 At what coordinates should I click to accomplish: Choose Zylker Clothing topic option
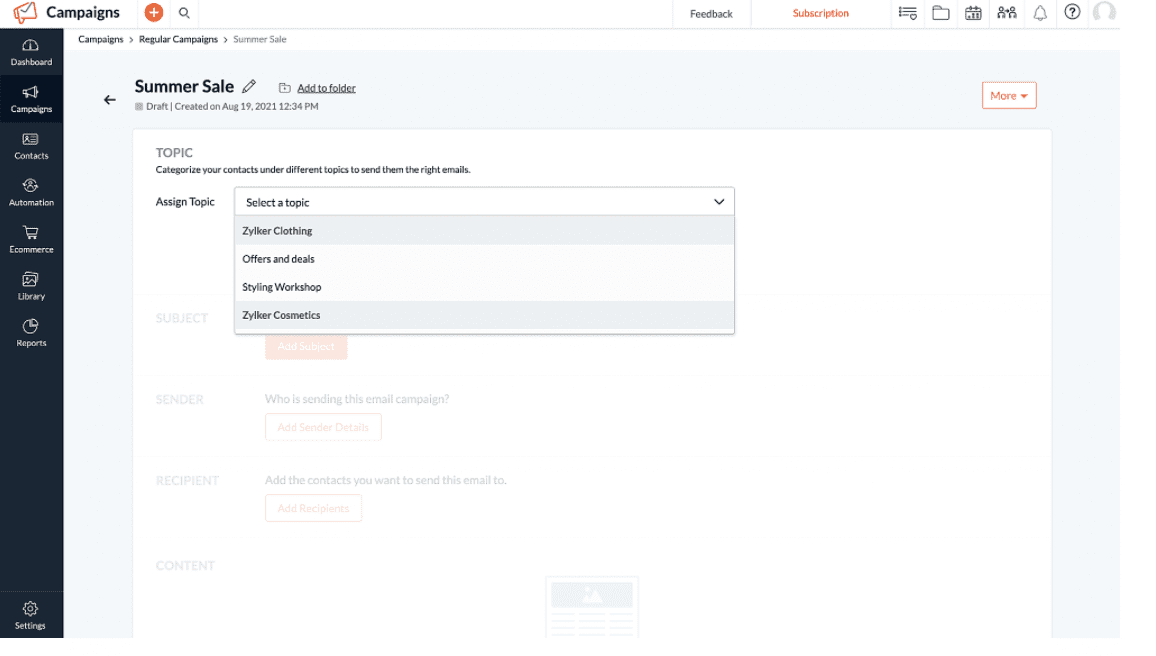[277, 231]
